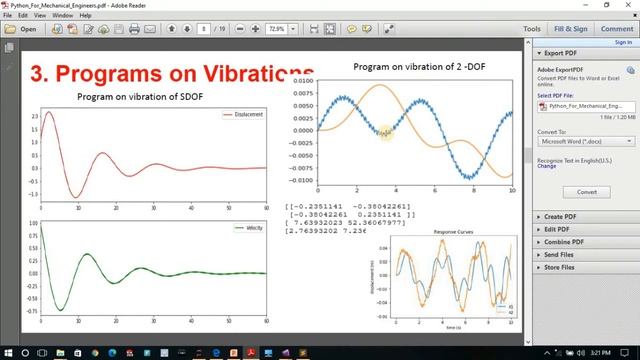The image size is (640, 360).
Task: Open the Convert To Microsoft Word dropdown
Action: click(x=586, y=141)
